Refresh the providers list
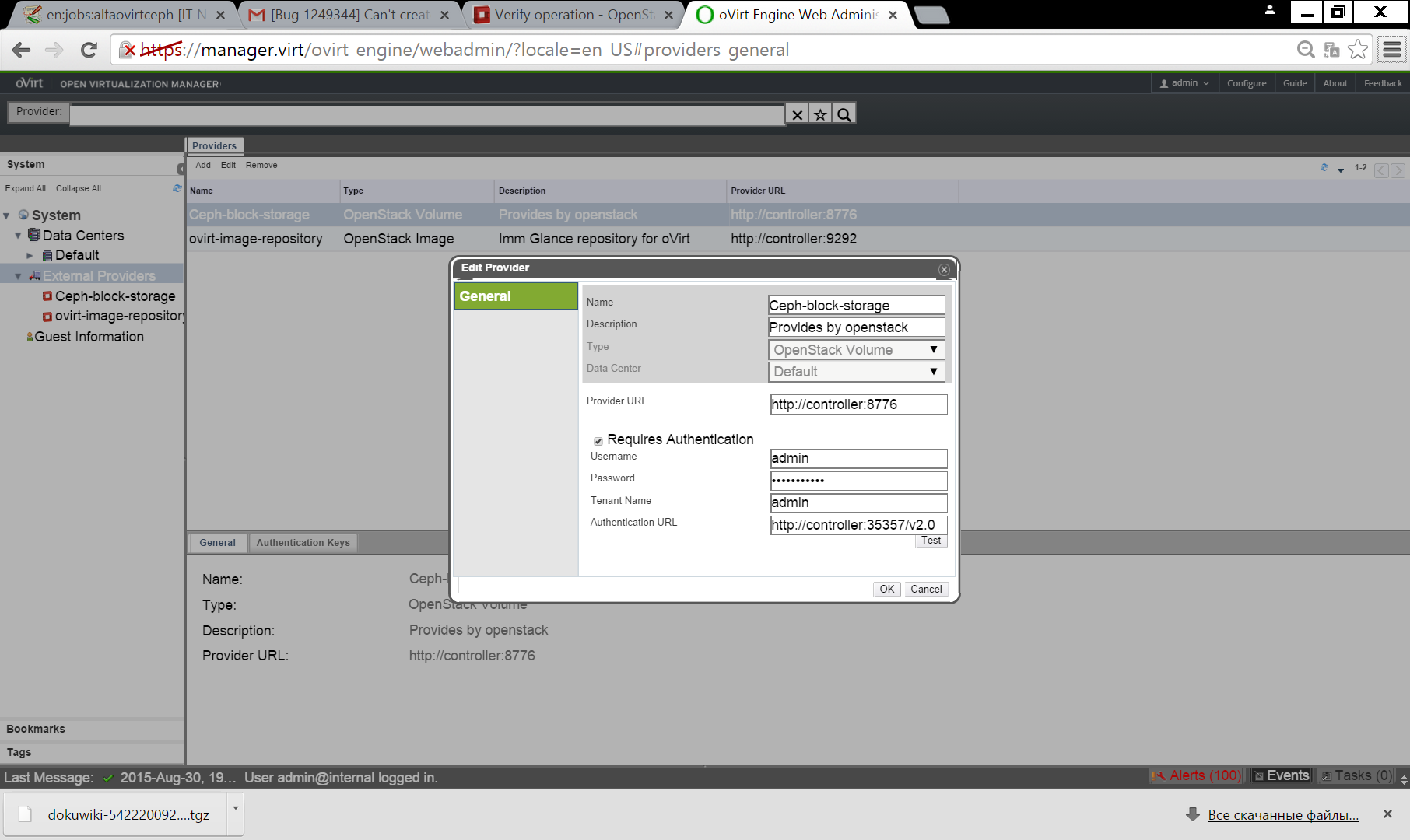 pos(1324,167)
